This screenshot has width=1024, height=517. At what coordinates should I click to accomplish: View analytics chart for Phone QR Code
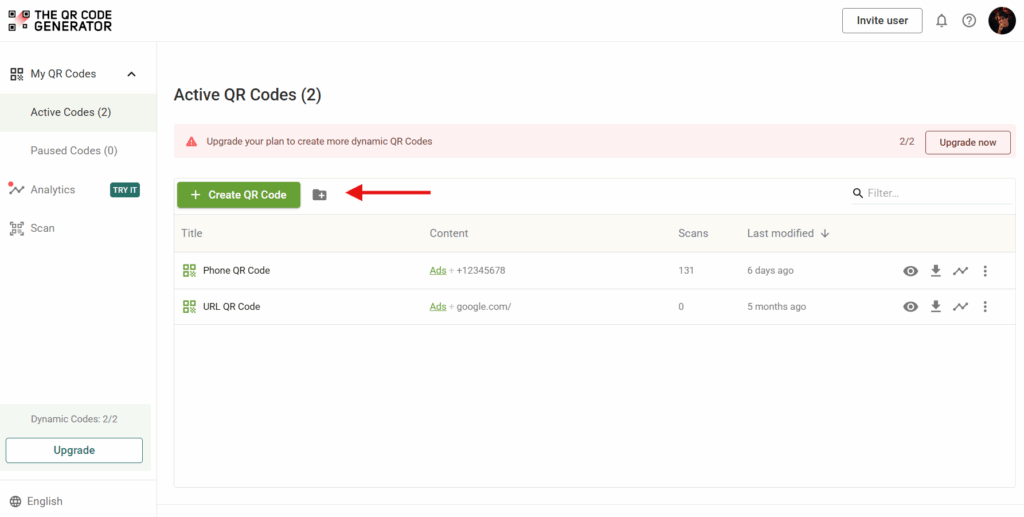[x=960, y=270]
